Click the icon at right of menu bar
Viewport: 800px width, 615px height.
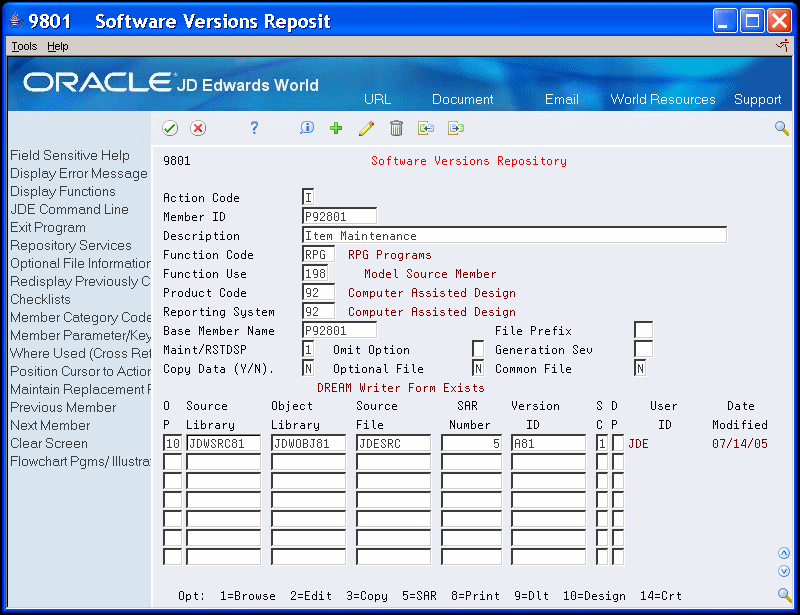[x=783, y=46]
